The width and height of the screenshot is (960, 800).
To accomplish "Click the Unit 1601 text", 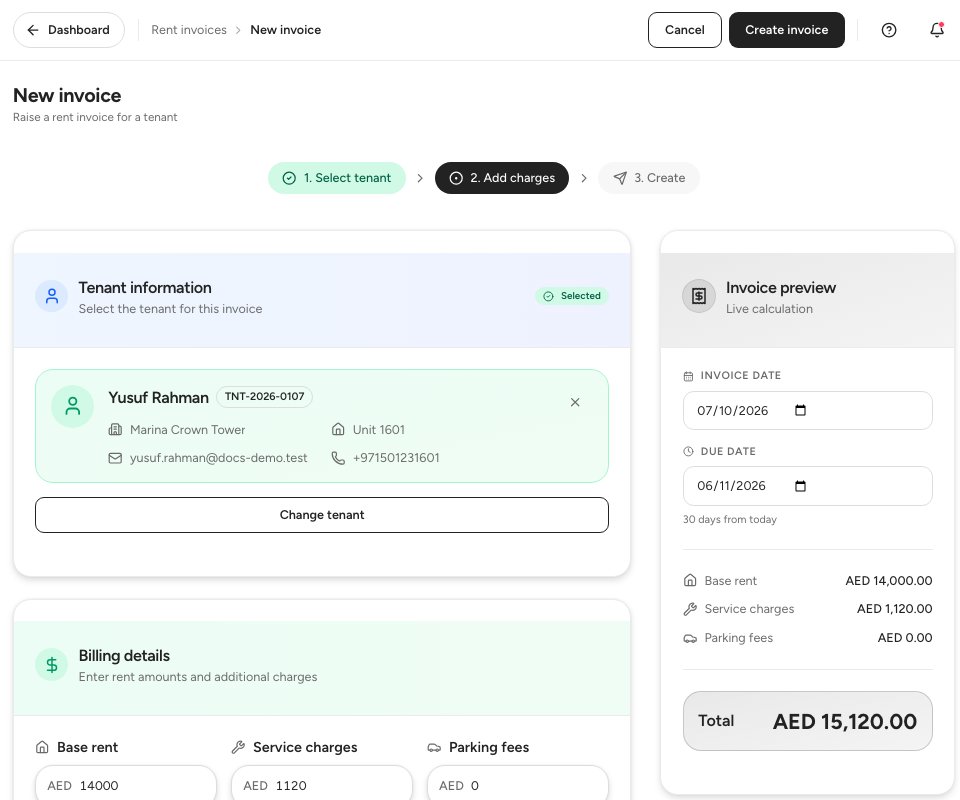I will click(378, 430).
